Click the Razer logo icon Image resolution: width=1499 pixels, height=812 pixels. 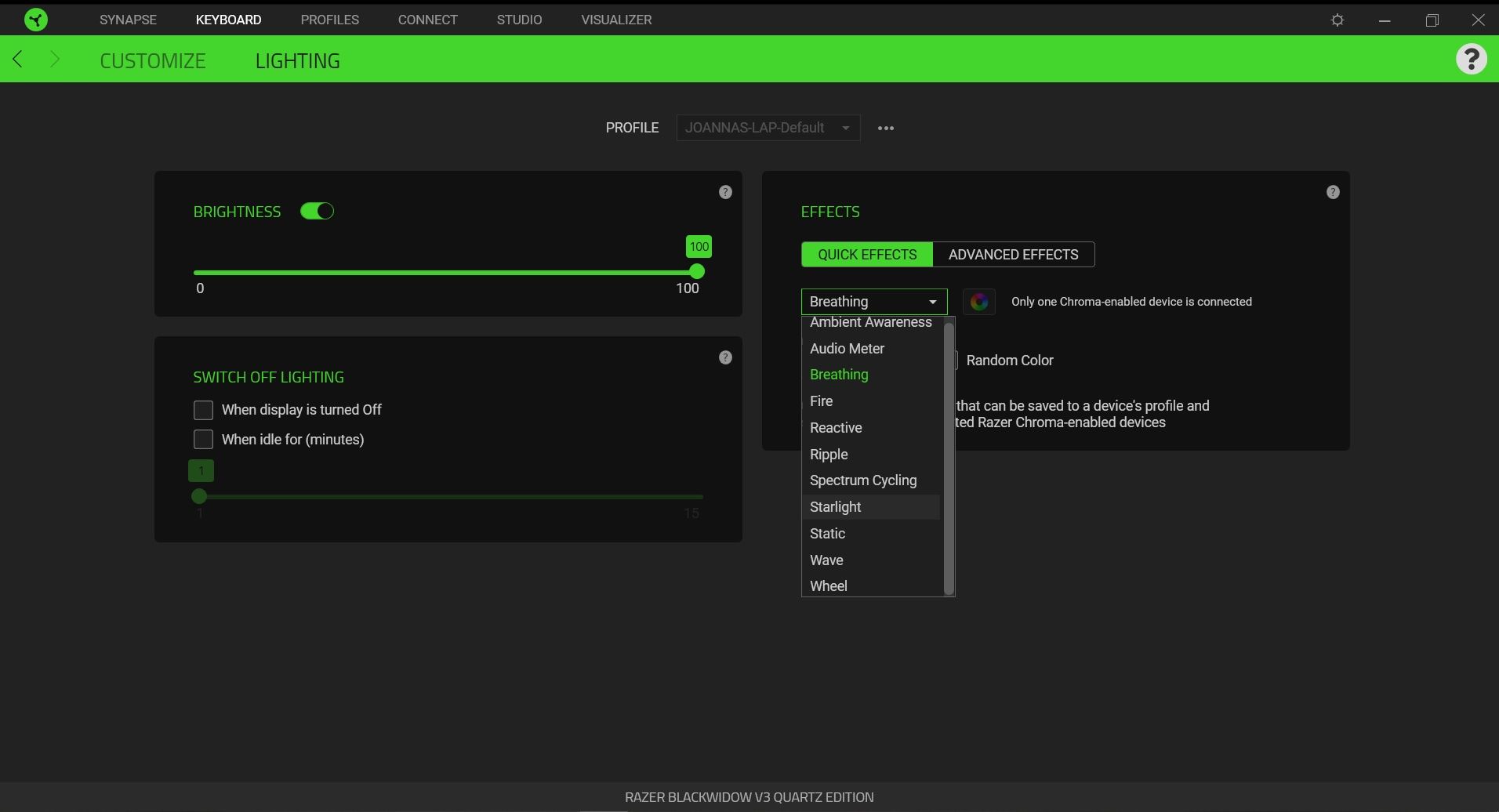[x=36, y=20]
